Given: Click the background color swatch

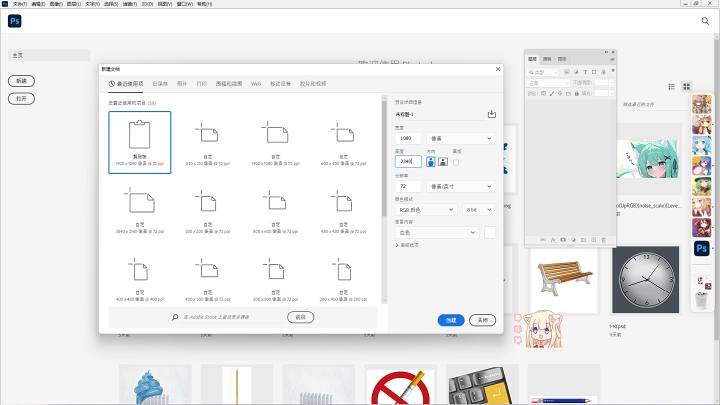Looking at the screenshot, I should click(x=490, y=232).
